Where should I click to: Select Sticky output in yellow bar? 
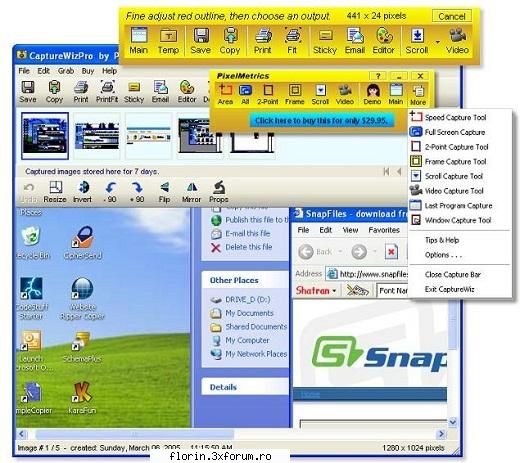[325, 41]
